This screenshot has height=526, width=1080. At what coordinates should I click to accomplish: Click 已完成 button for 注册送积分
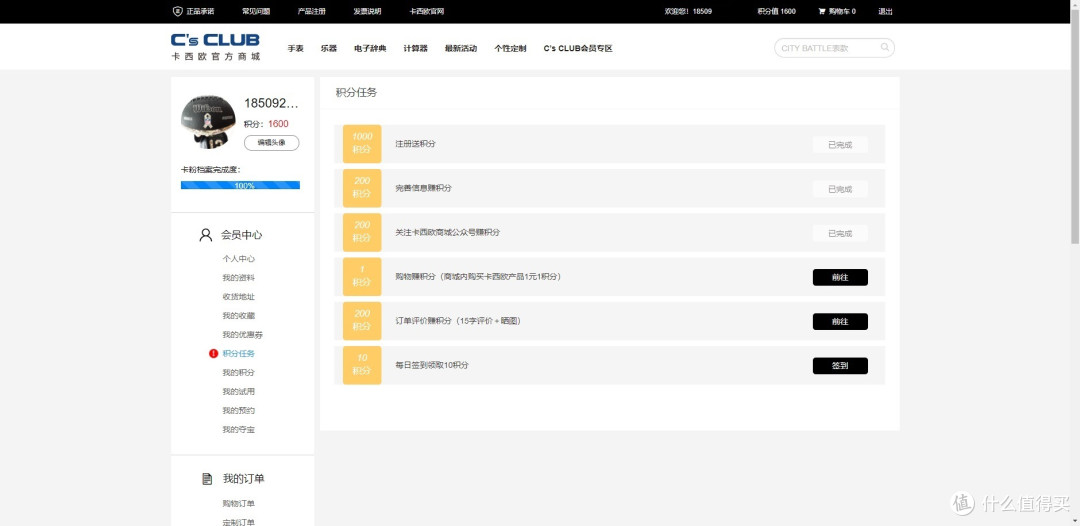pyautogui.click(x=840, y=145)
